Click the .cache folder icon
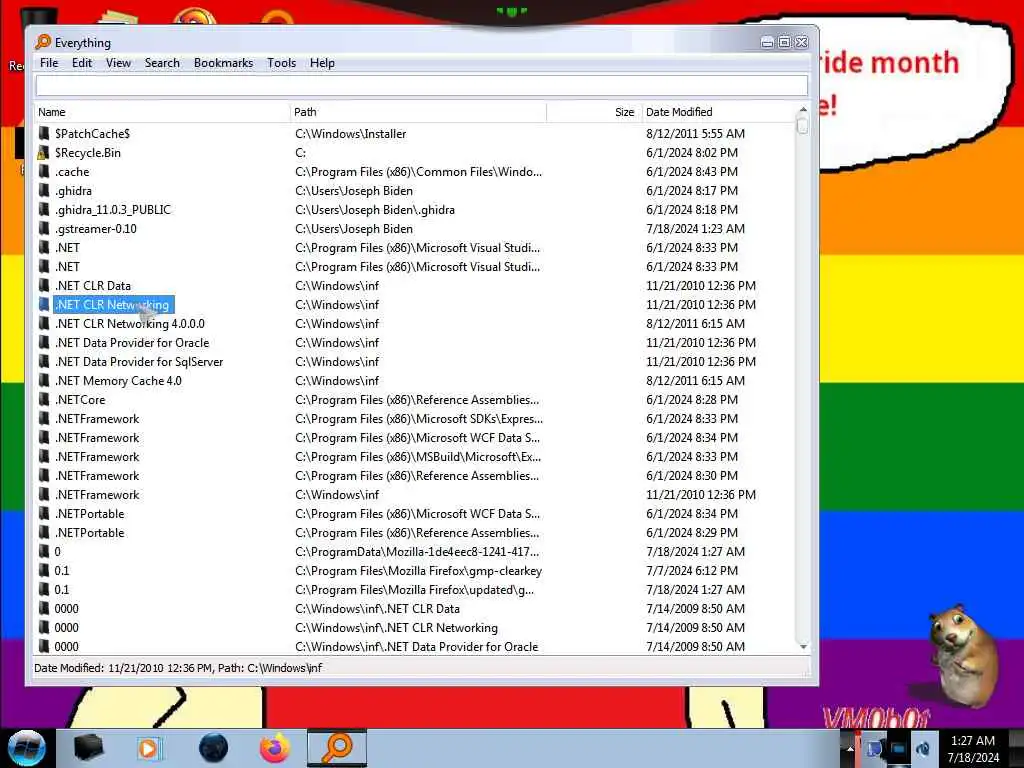The image size is (1024, 768). click(44, 172)
